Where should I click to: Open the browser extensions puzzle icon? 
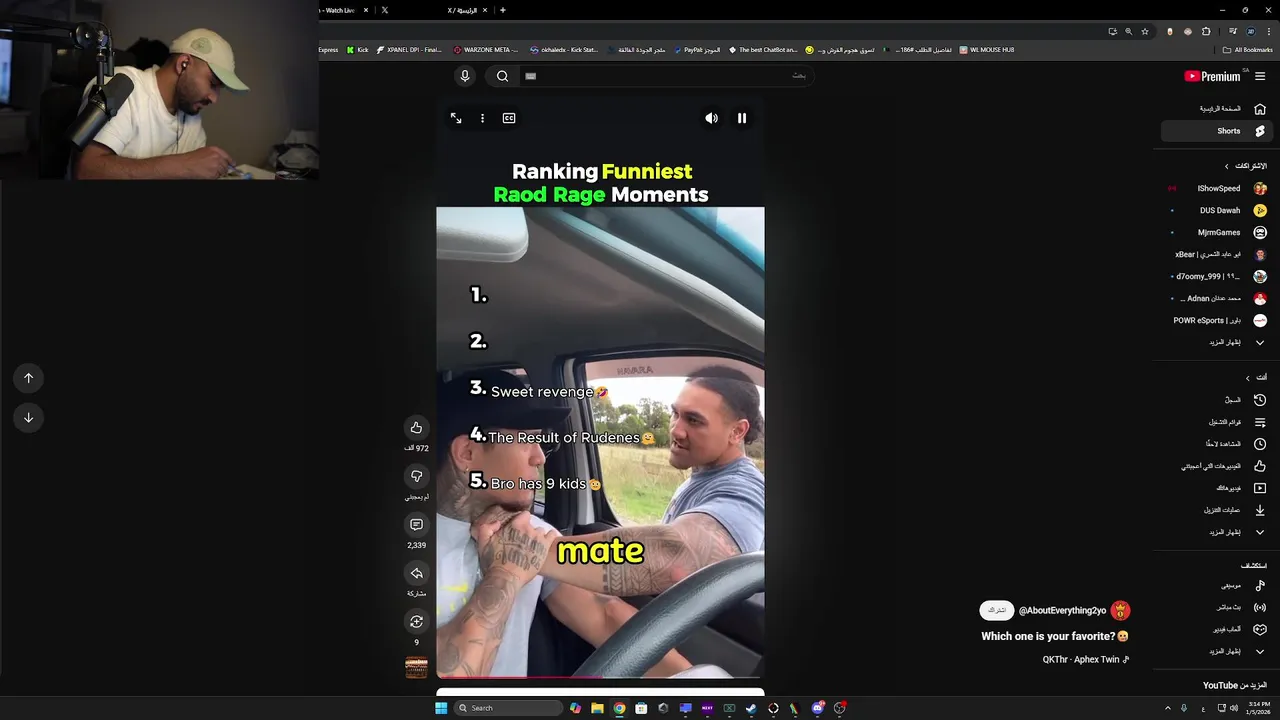click(1206, 31)
